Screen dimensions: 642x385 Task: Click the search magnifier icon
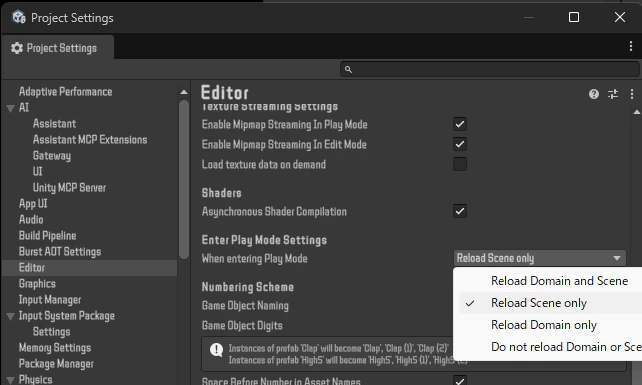pyautogui.click(x=348, y=69)
